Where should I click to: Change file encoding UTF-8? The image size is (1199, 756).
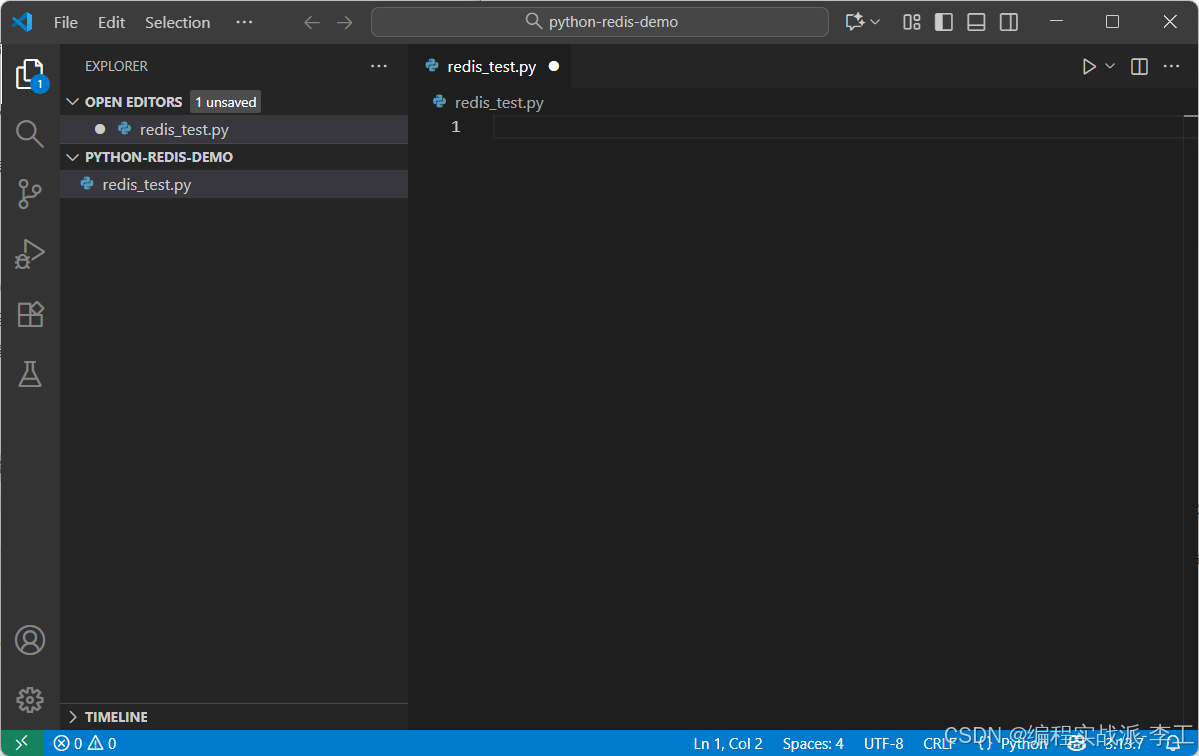[883, 743]
